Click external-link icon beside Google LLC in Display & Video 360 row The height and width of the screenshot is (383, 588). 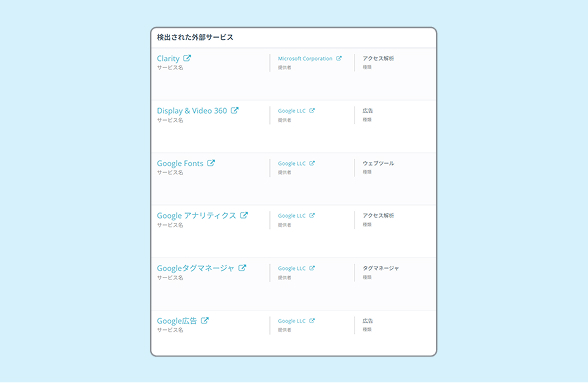[312, 111]
